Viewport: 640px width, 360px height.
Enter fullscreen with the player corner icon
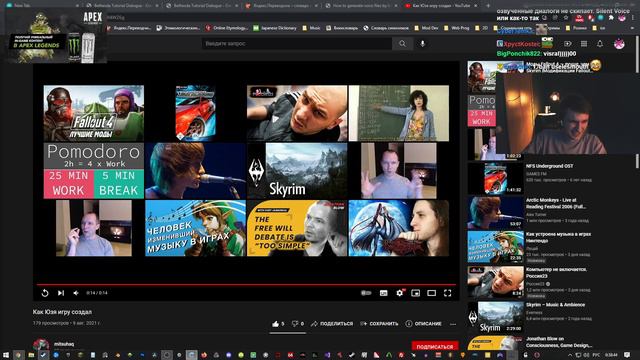tap(447, 293)
